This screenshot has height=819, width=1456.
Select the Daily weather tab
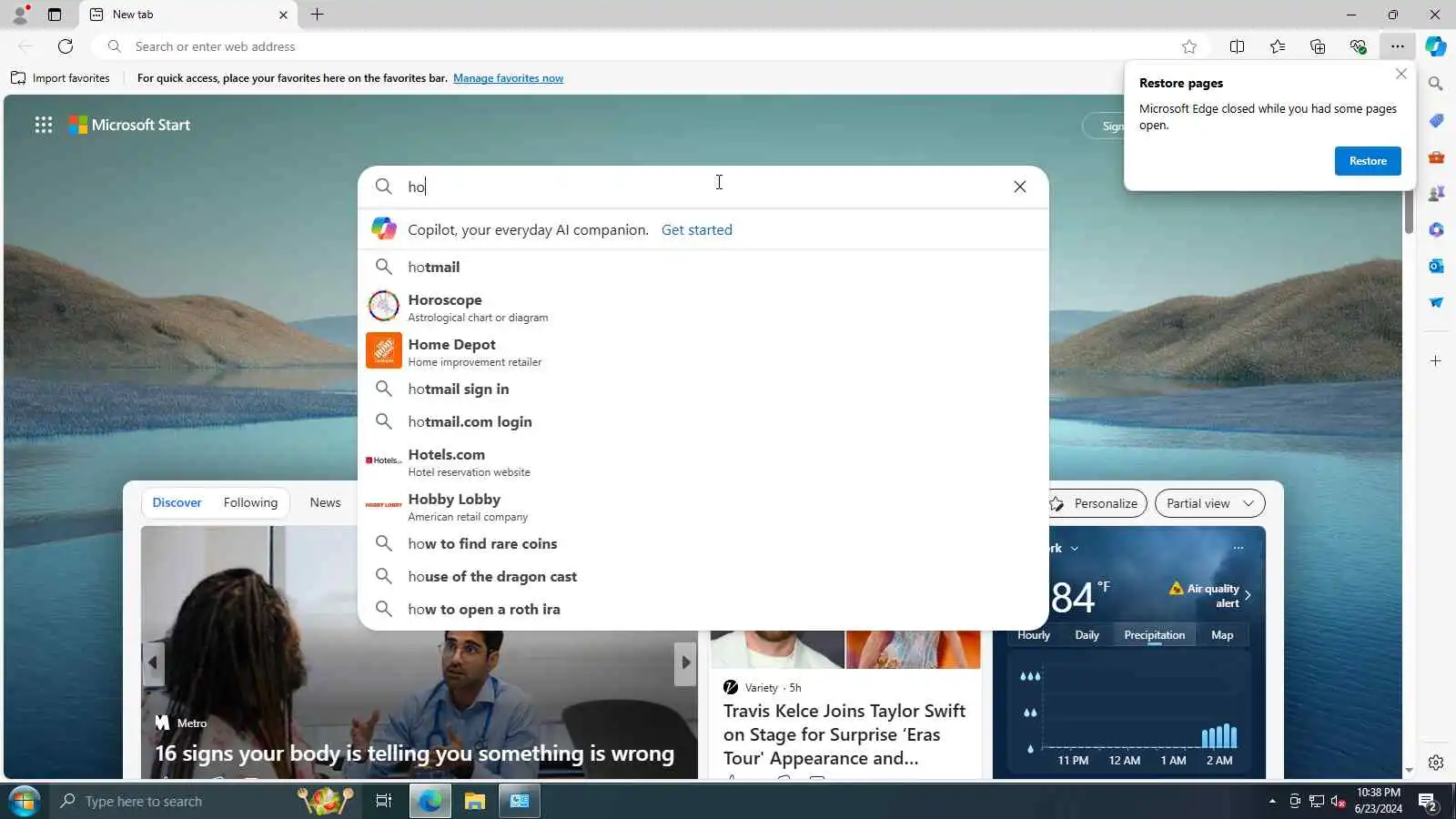click(1087, 635)
